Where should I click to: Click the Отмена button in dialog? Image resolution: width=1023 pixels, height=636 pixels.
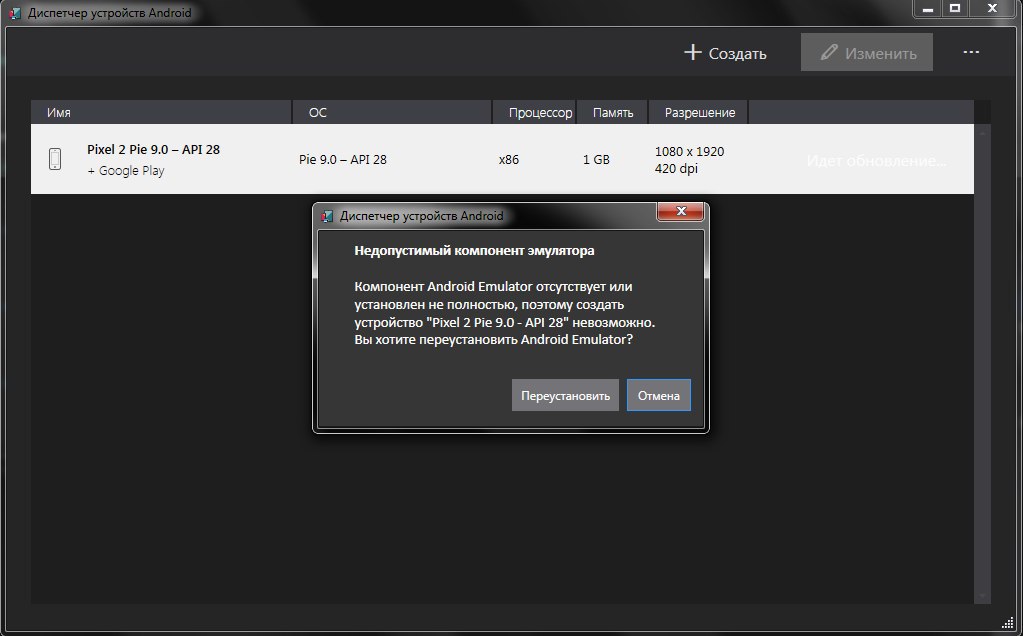(x=658, y=395)
